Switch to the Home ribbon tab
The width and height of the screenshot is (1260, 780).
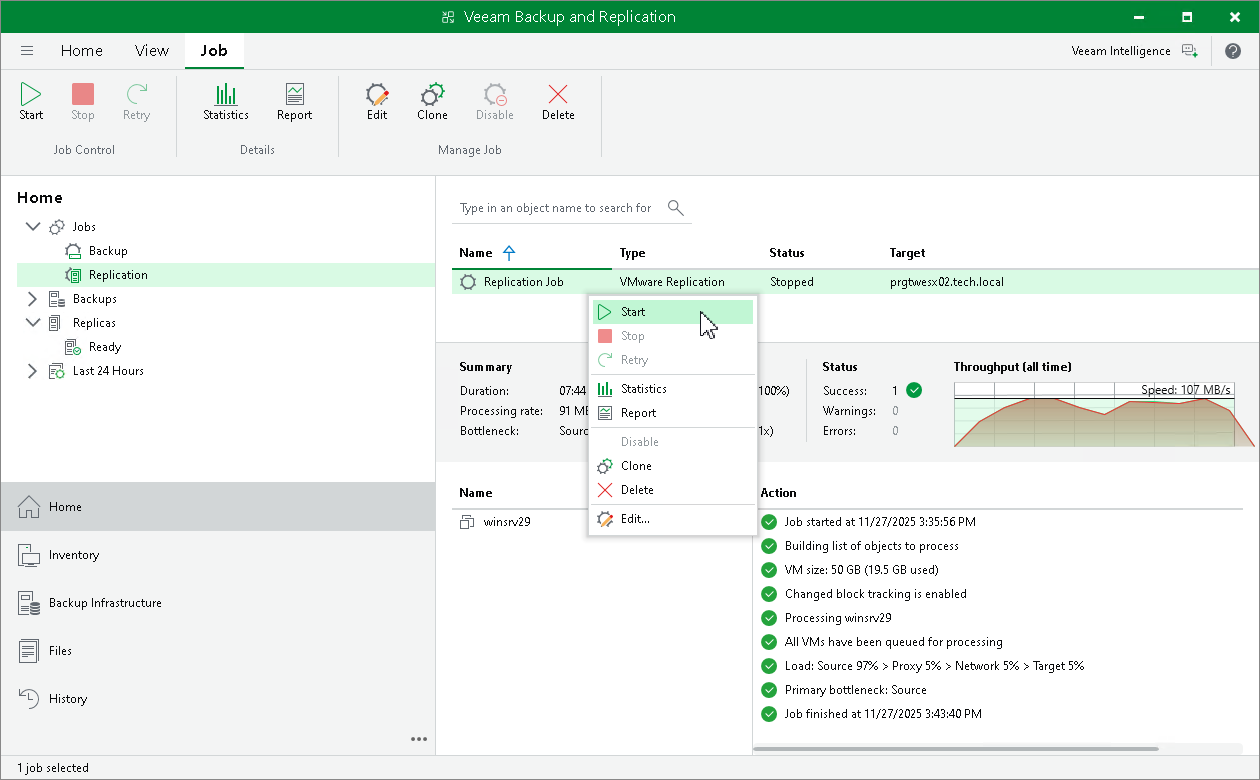coord(82,51)
